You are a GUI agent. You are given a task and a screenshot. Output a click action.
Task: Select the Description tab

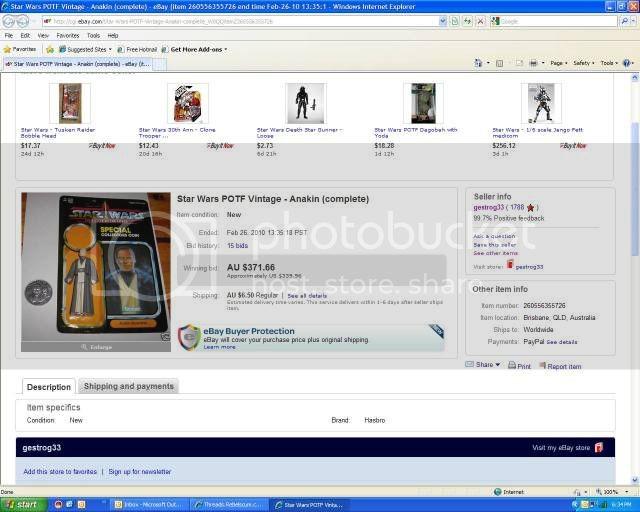point(49,387)
